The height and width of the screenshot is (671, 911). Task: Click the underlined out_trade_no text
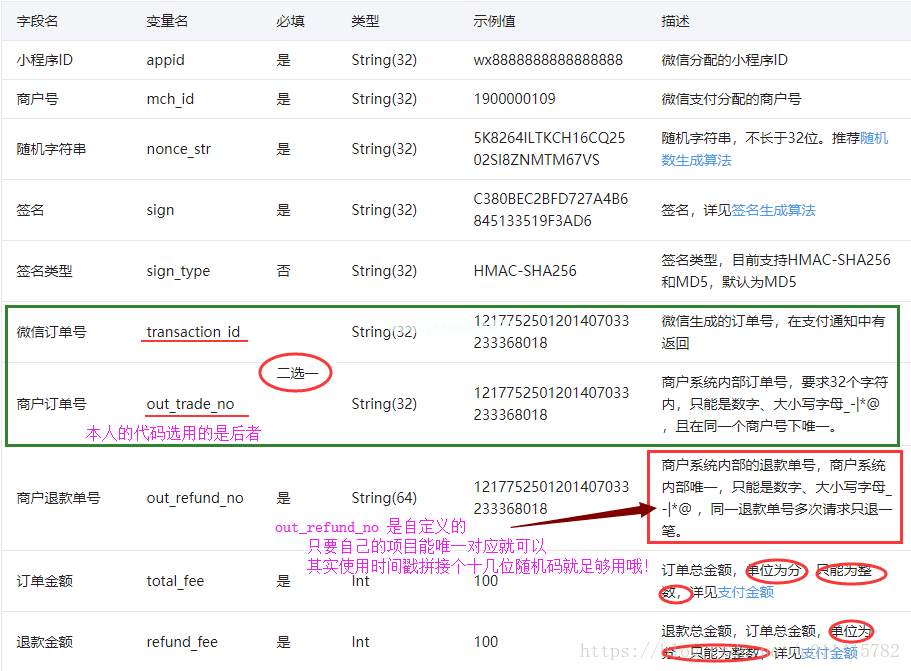pyautogui.click(x=190, y=403)
